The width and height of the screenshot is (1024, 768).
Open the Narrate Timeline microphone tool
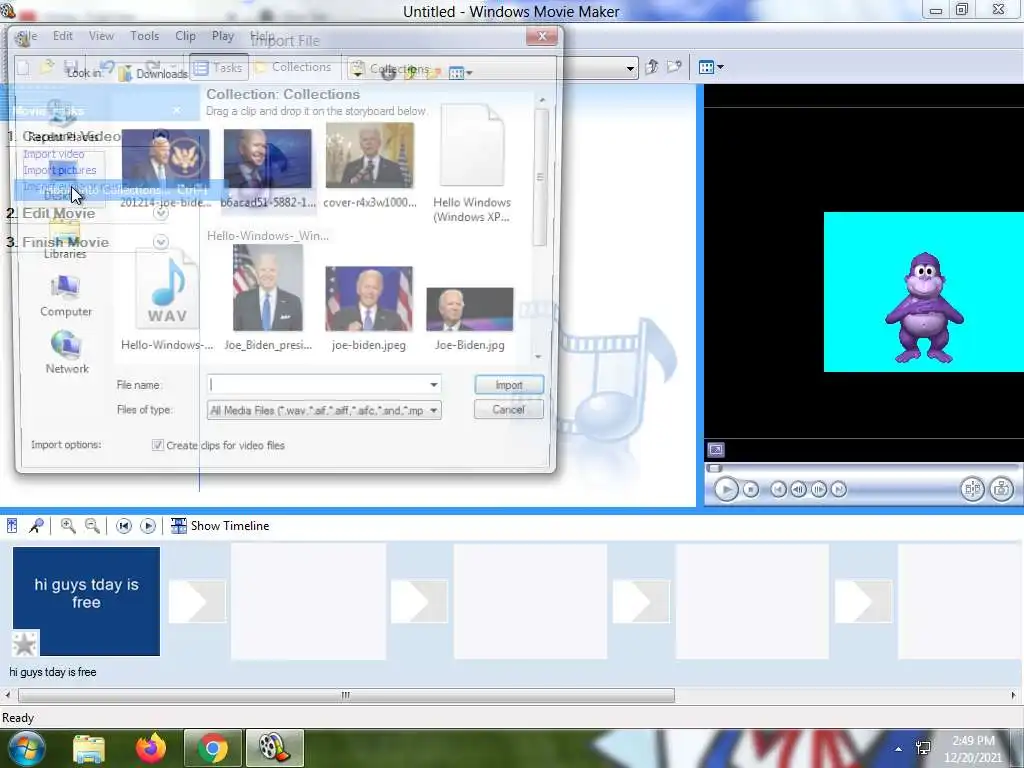pos(37,526)
